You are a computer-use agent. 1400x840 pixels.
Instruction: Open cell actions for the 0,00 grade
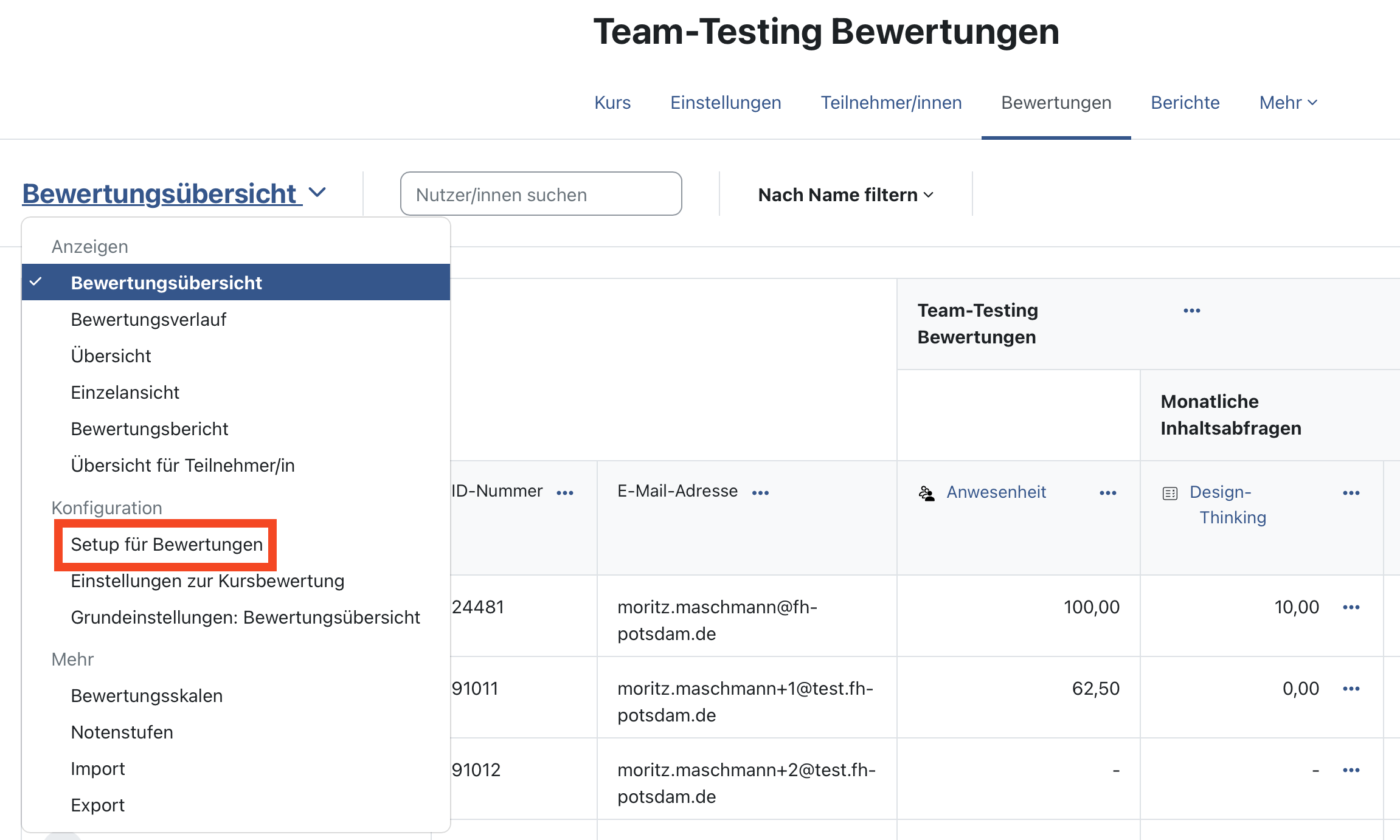[1351, 689]
